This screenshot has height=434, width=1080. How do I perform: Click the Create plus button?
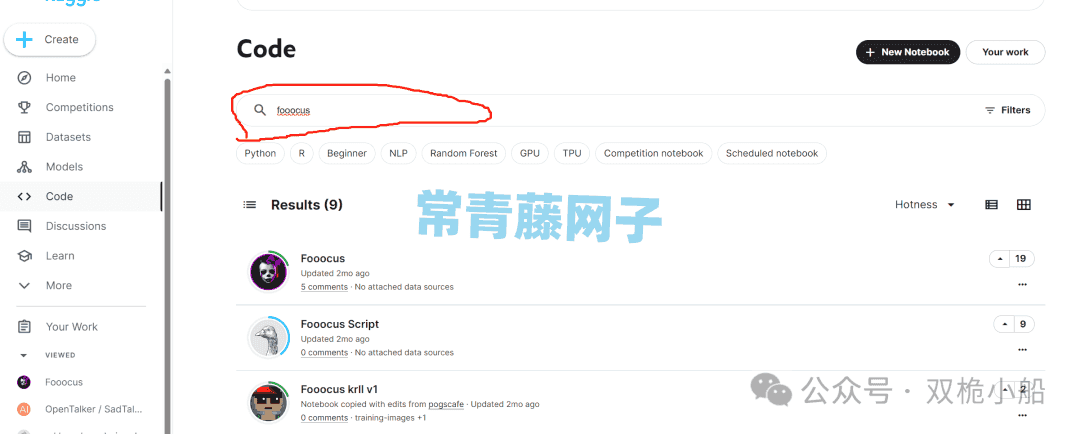[50, 39]
